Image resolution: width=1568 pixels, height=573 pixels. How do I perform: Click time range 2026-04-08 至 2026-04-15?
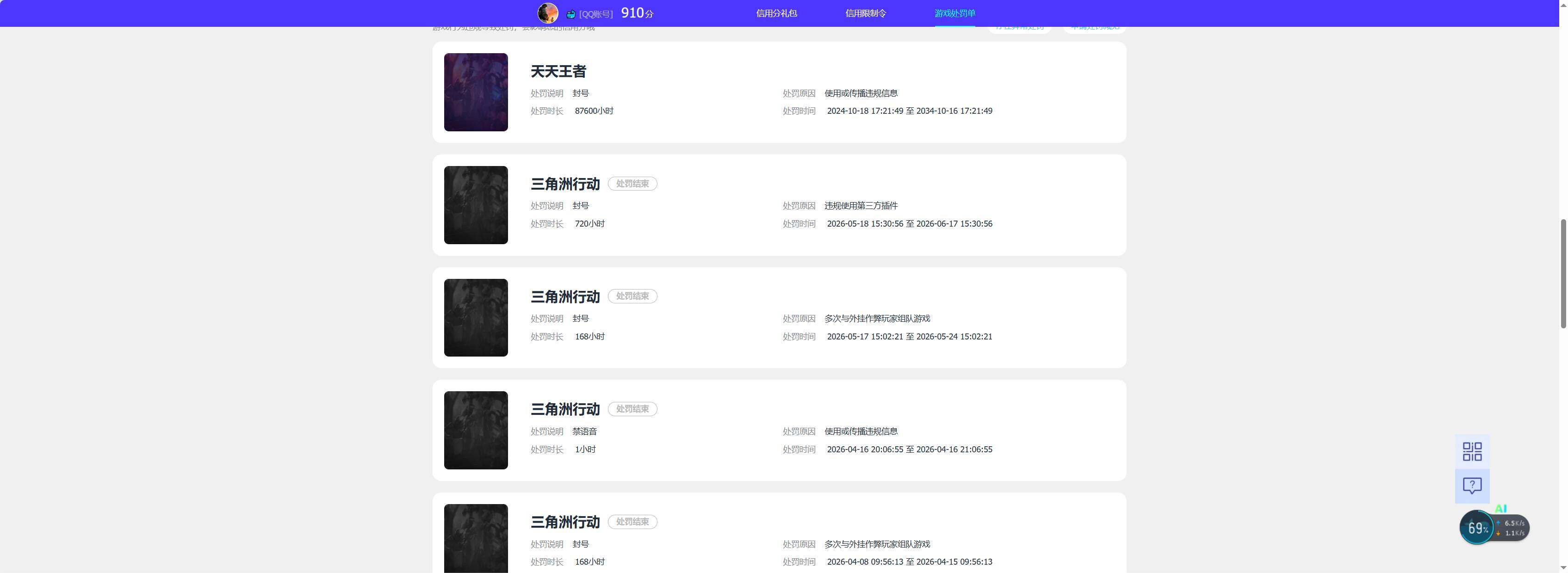click(910, 562)
